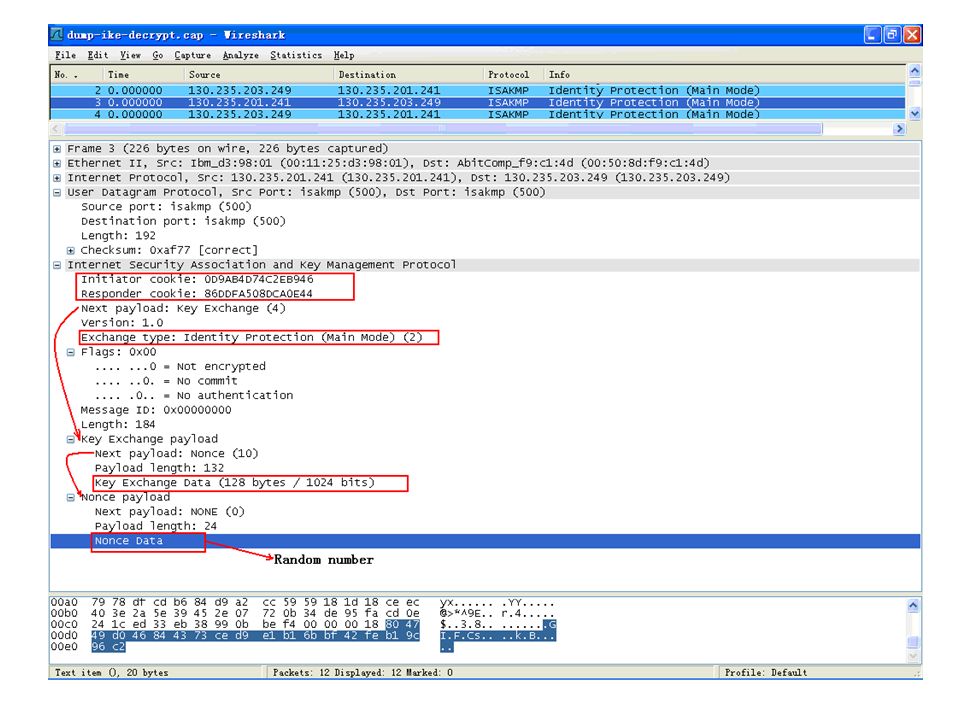This screenshot has height=720, width=960.
Task: Select the Message ID: 0x00000000 line
Action: pos(156,410)
